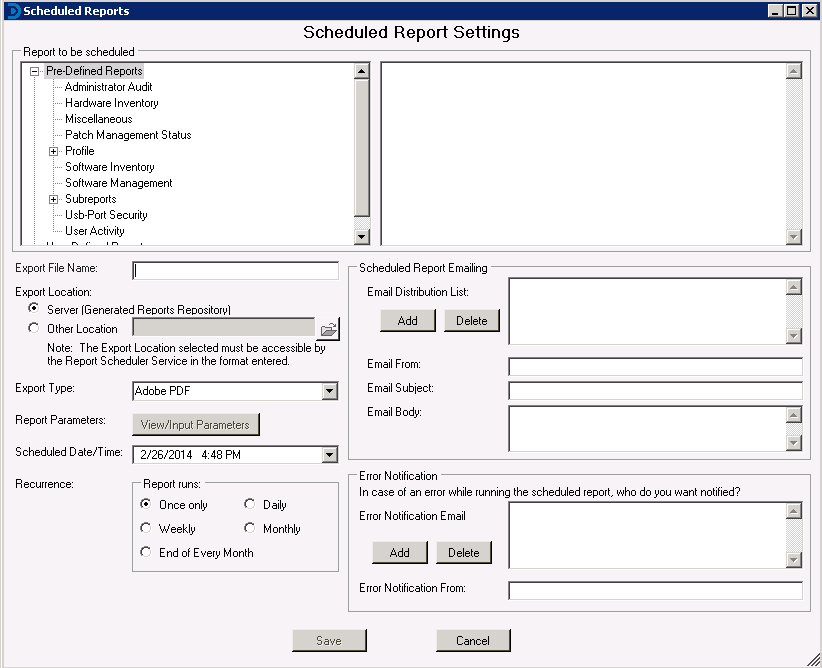
Task: Select the Other Location export option
Action: (35, 328)
